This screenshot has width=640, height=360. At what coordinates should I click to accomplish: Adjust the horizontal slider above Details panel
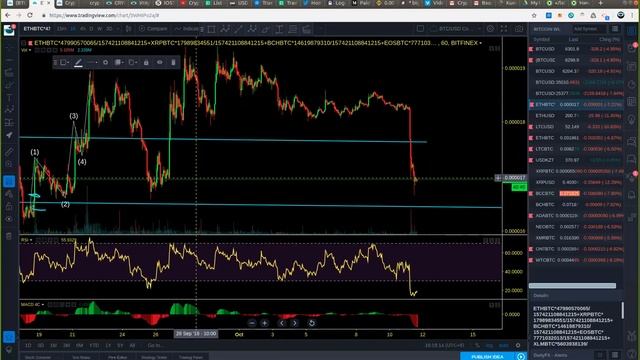pyautogui.click(x=572, y=286)
